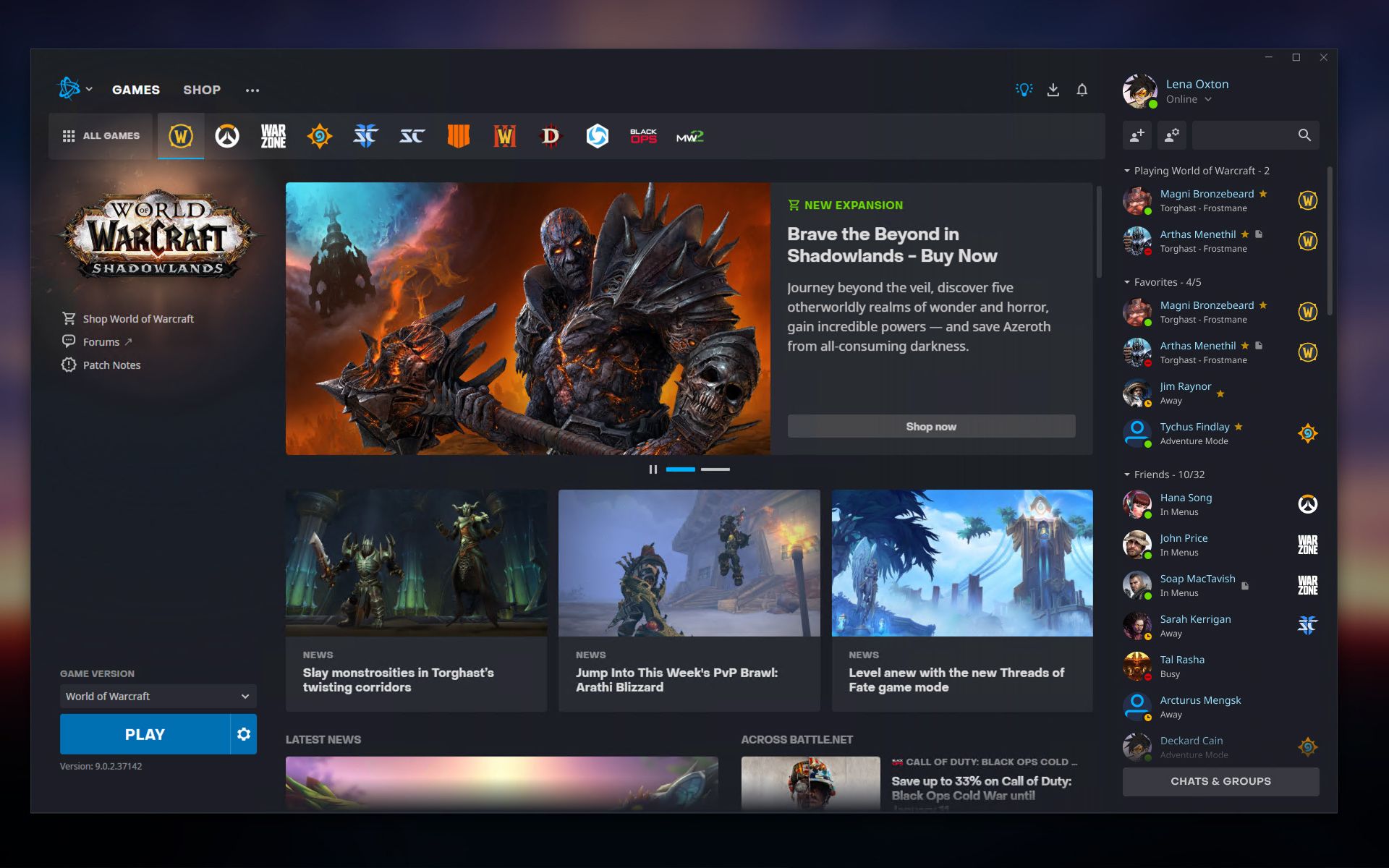Select friend Deckard Cain
This screenshot has height=868, width=1389.
click(x=1220, y=747)
